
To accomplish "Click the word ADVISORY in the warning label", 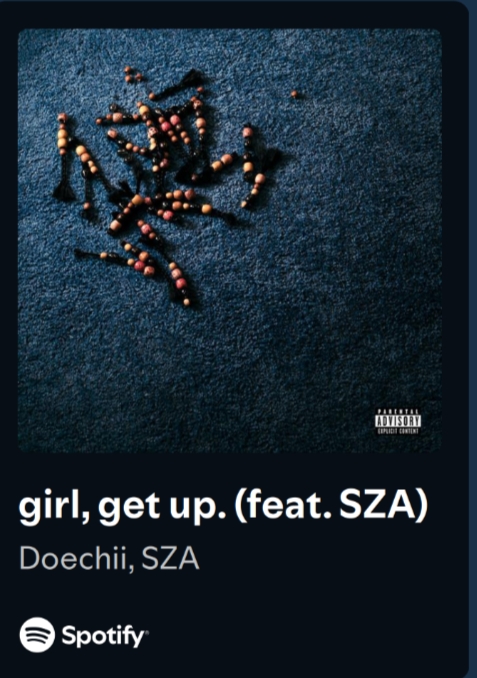I will (x=397, y=421).
